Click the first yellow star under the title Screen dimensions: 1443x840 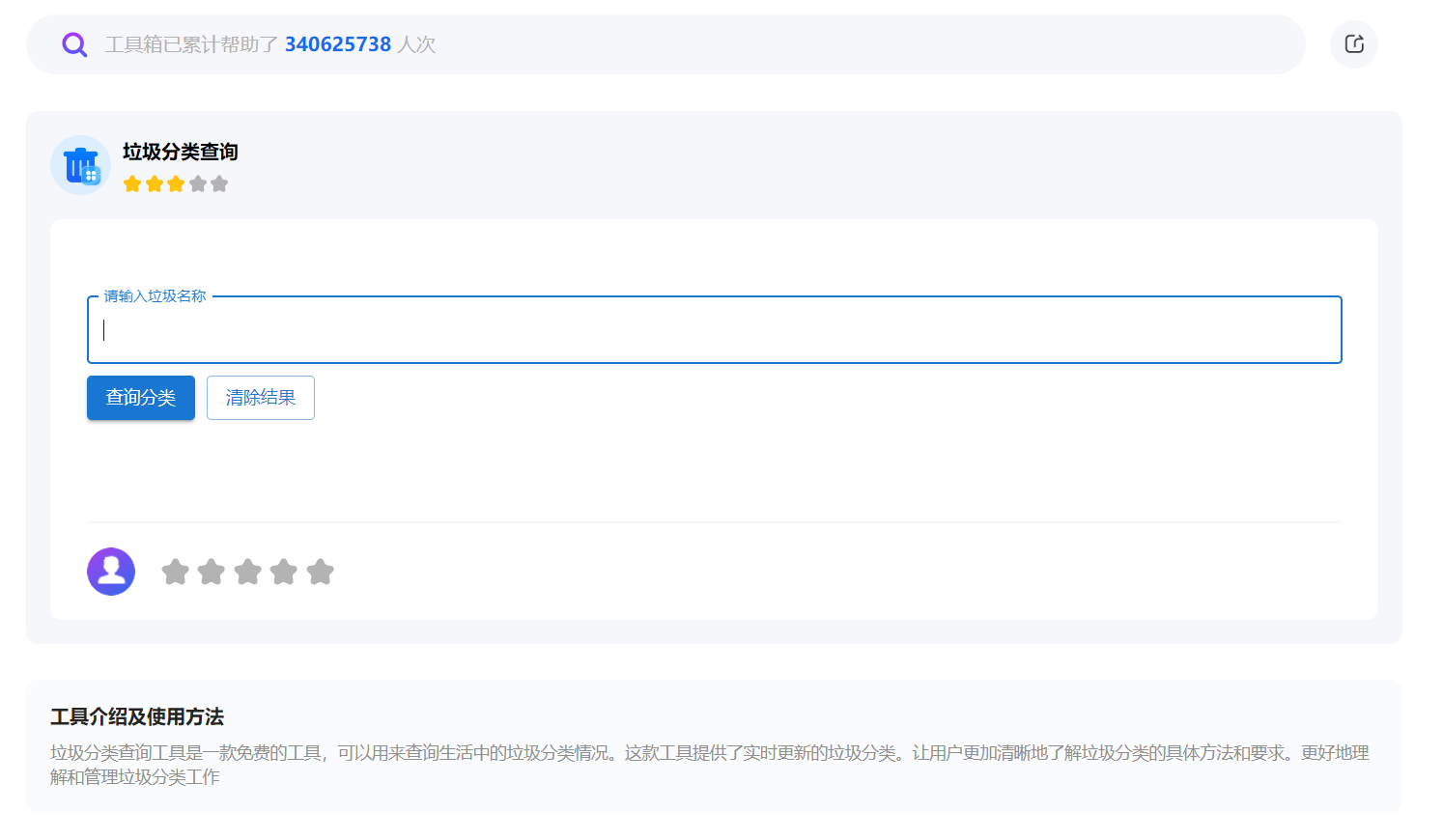point(132,183)
